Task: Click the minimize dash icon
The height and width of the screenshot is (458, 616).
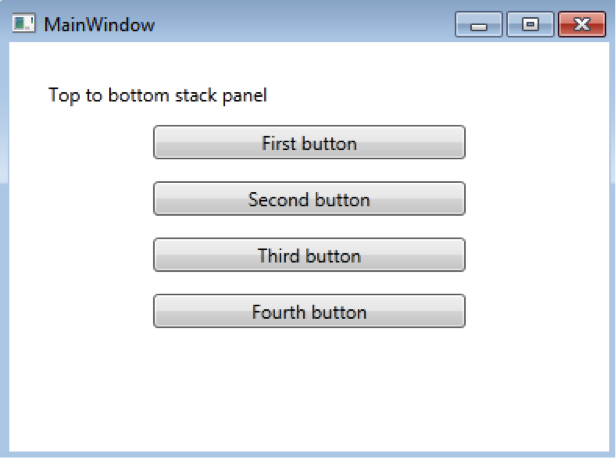Action: tap(478, 24)
